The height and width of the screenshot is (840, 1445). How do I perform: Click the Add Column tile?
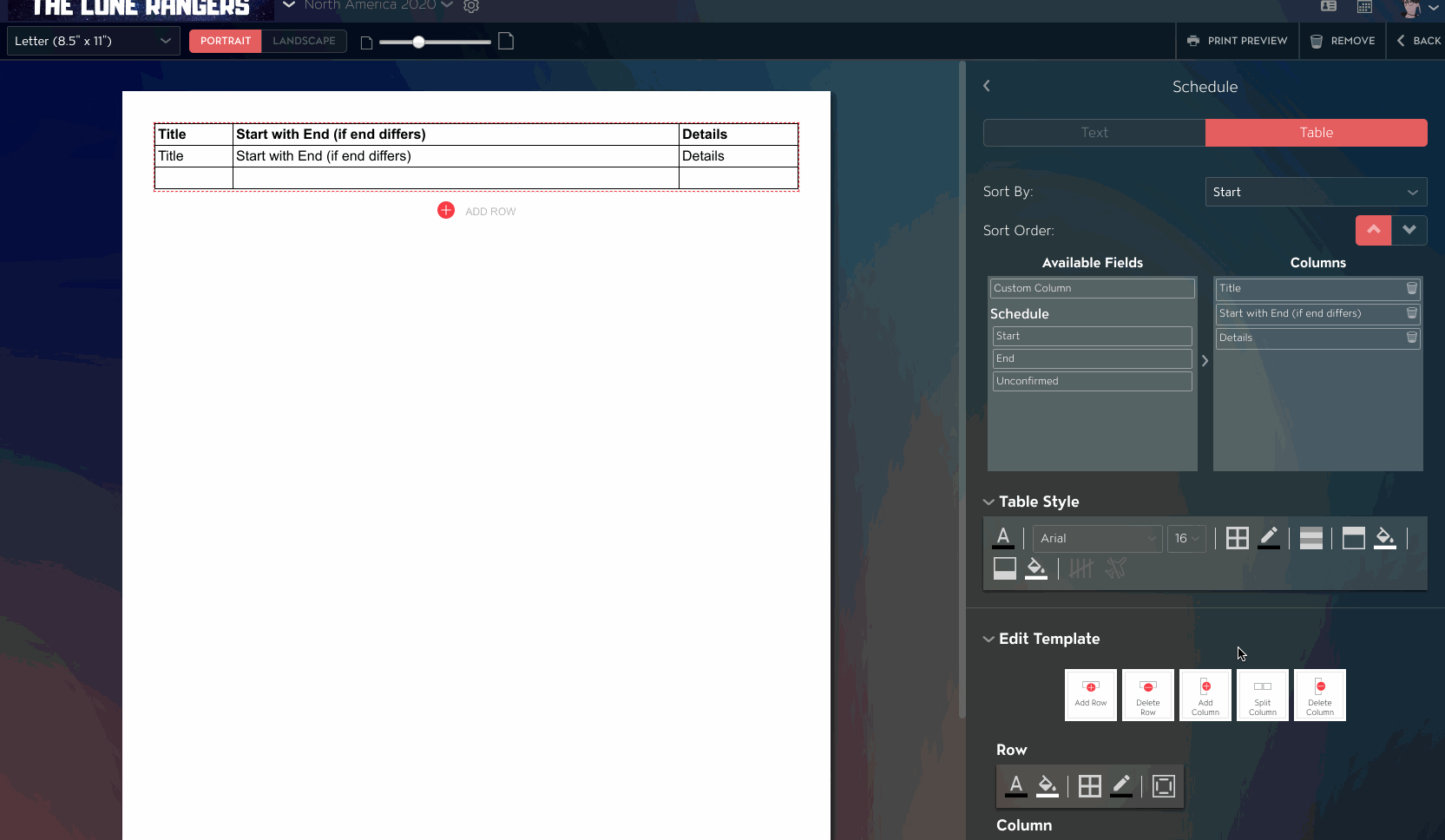pos(1205,695)
